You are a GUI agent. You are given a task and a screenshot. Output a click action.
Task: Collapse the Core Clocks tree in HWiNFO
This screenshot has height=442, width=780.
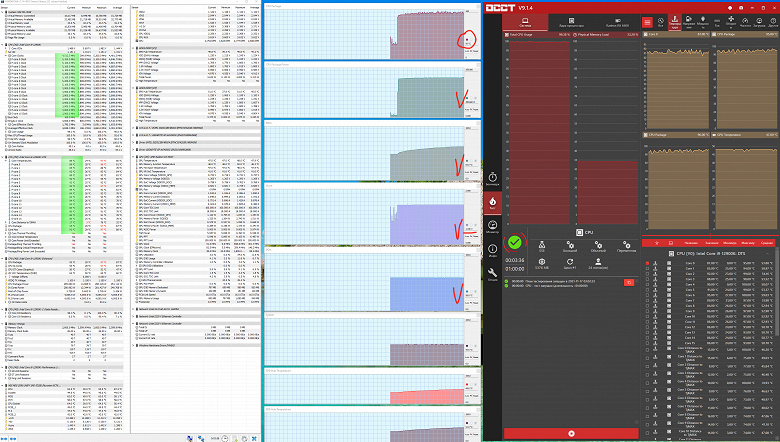pyautogui.click(x=6, y=56)
